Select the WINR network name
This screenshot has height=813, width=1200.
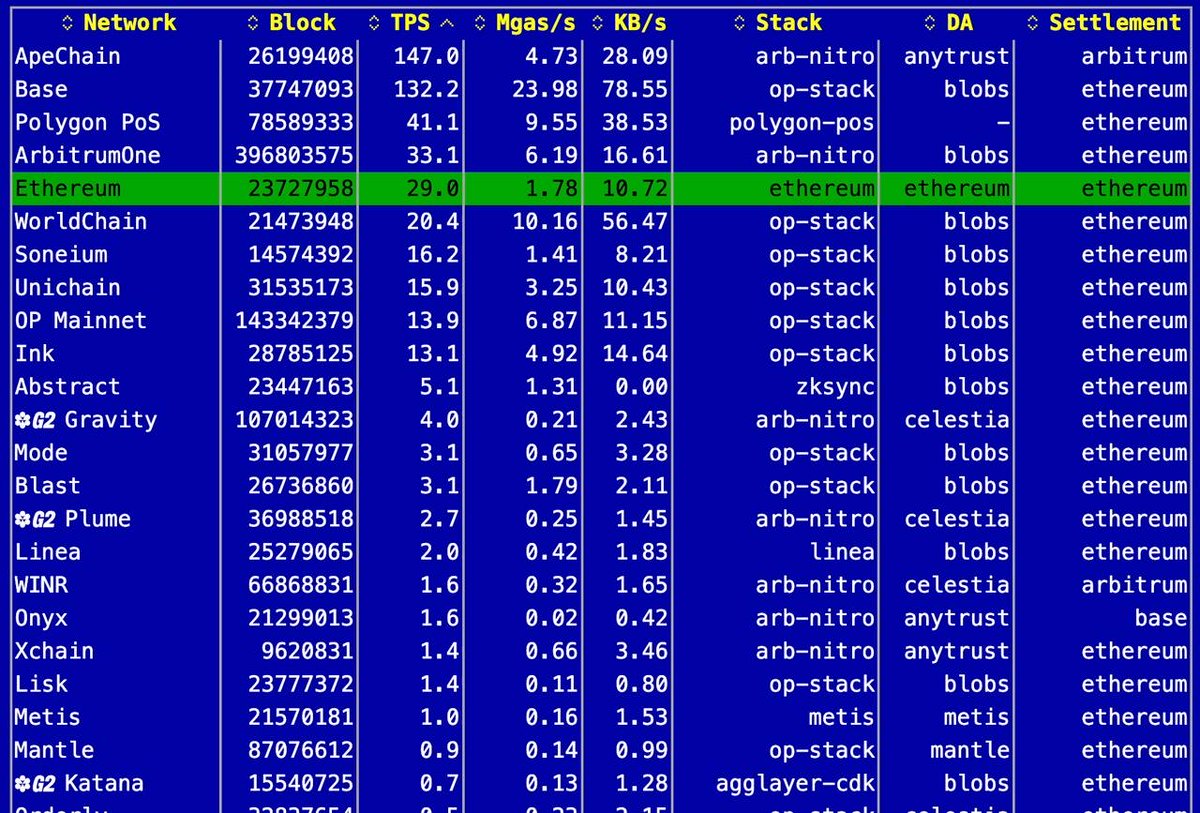pyautogui.click(x=41, y=585)
